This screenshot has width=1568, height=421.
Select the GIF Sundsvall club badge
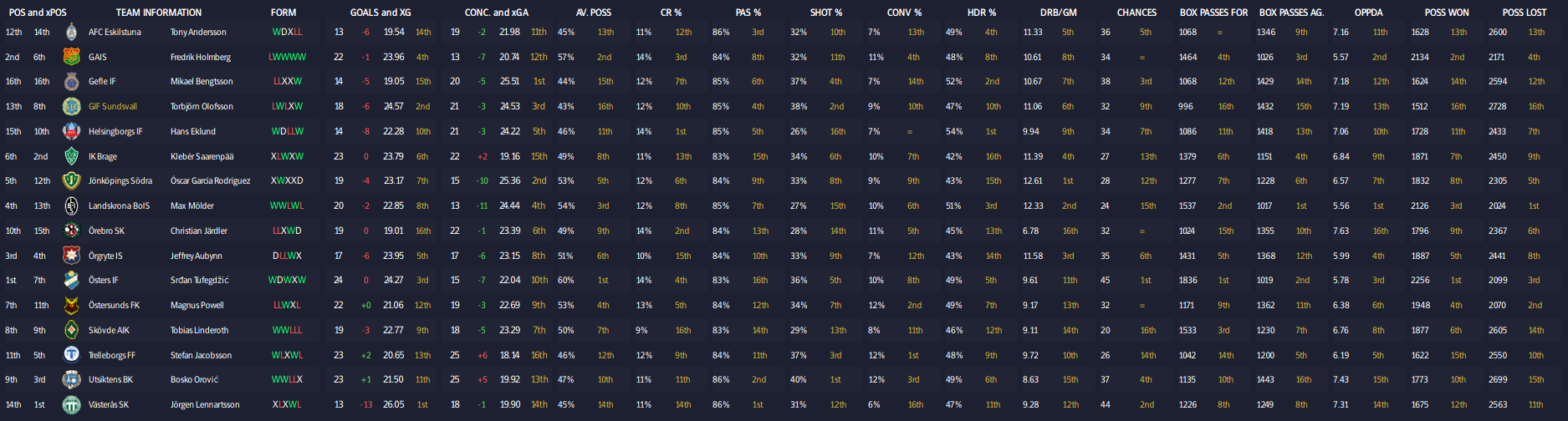[x=71, y=107]
